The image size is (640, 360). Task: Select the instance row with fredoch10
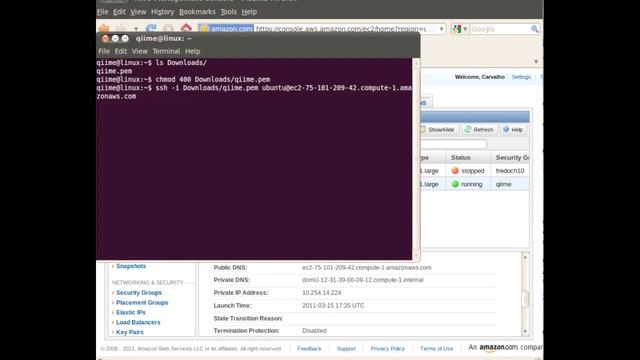click(474, 171)
